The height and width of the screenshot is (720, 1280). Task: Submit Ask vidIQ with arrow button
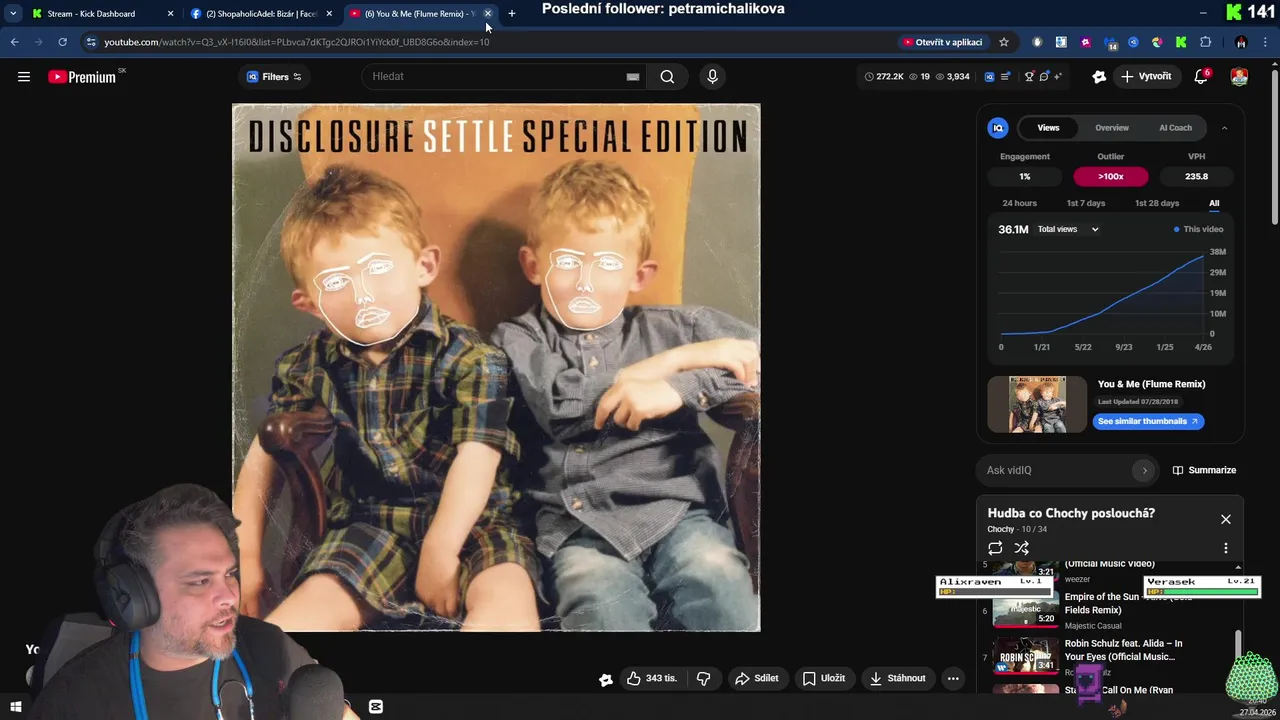click(1144, 470)
